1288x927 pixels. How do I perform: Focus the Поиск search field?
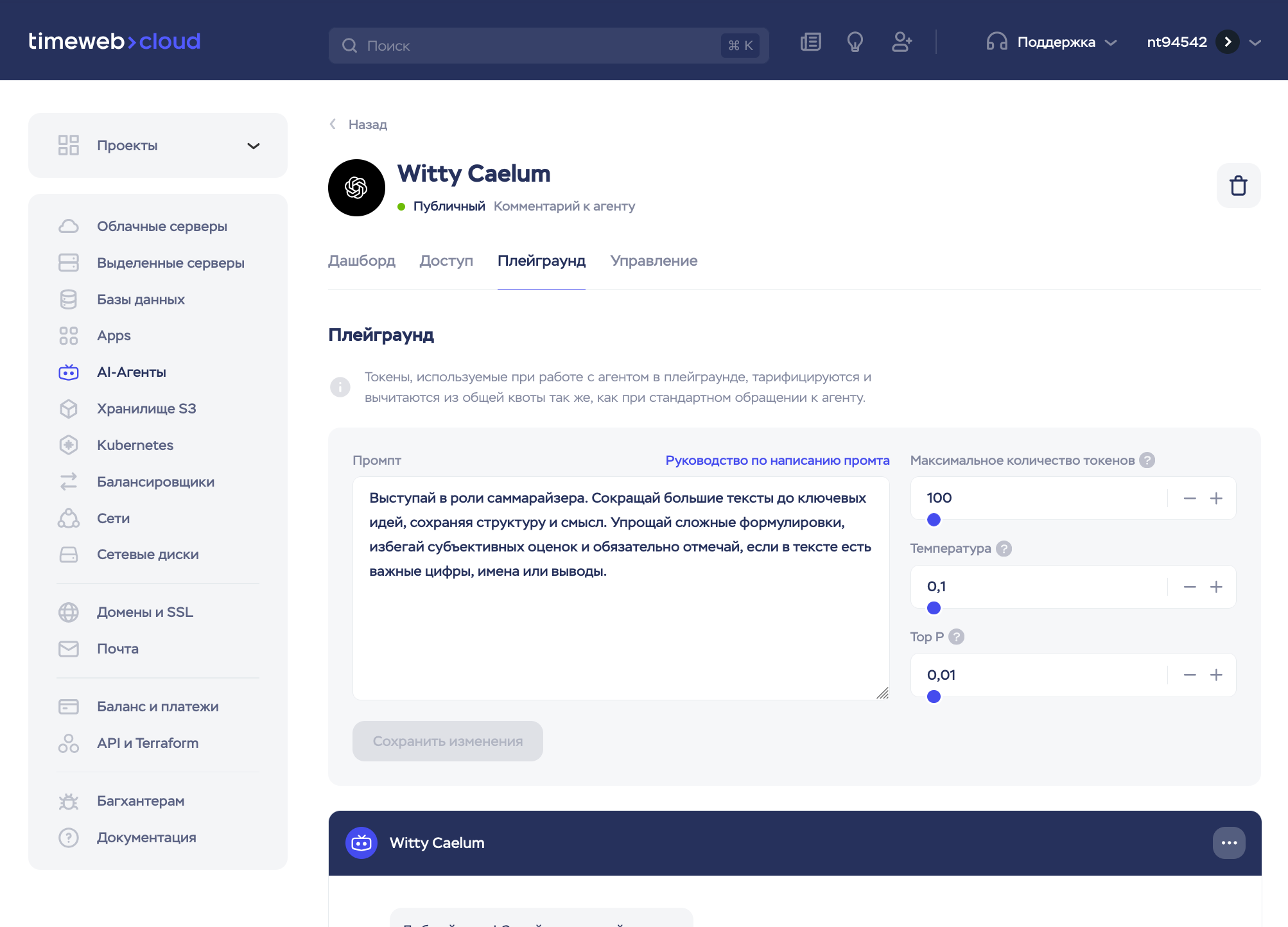click(x=549, y=46)
